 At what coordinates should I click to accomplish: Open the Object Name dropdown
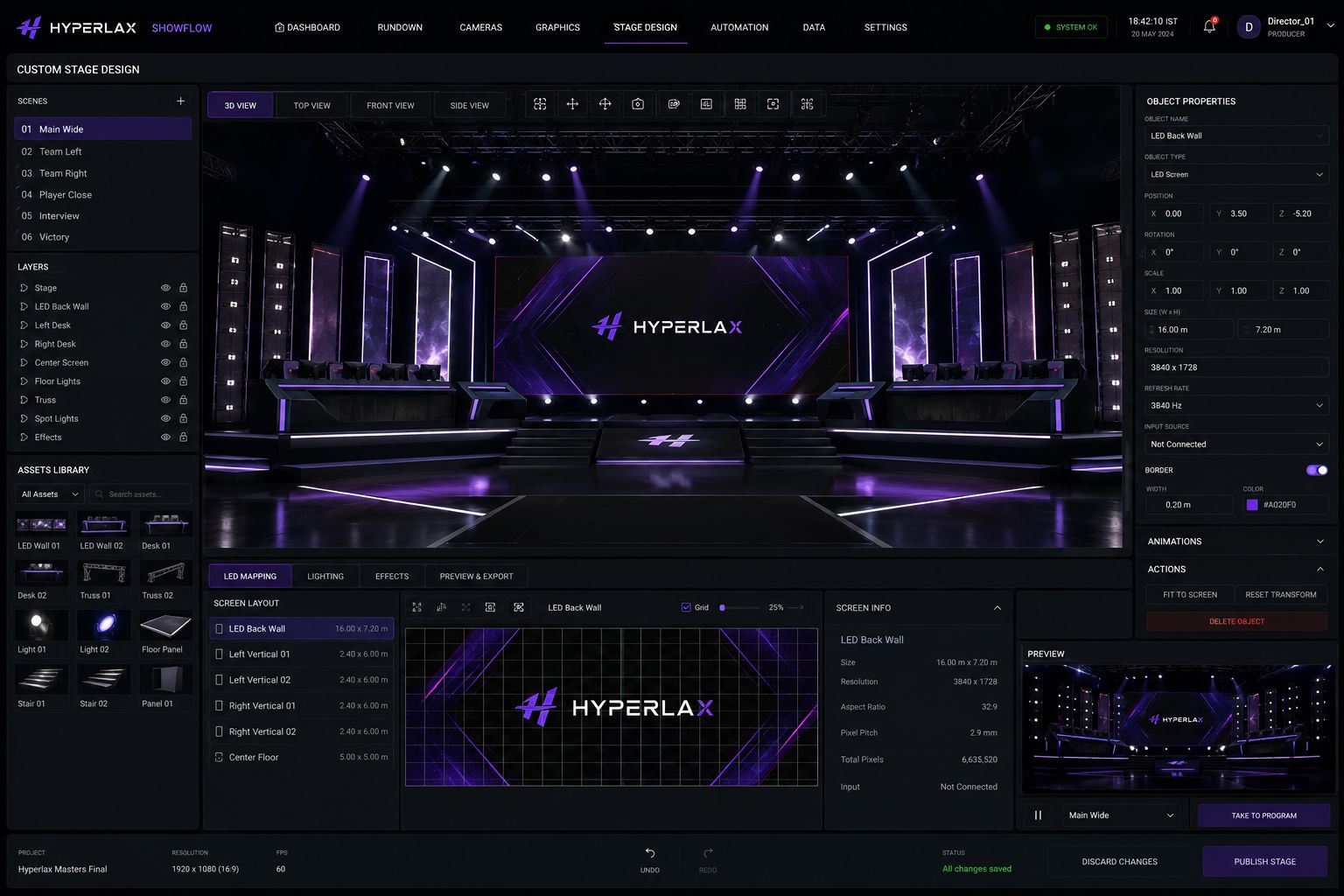click(1236, 136)
